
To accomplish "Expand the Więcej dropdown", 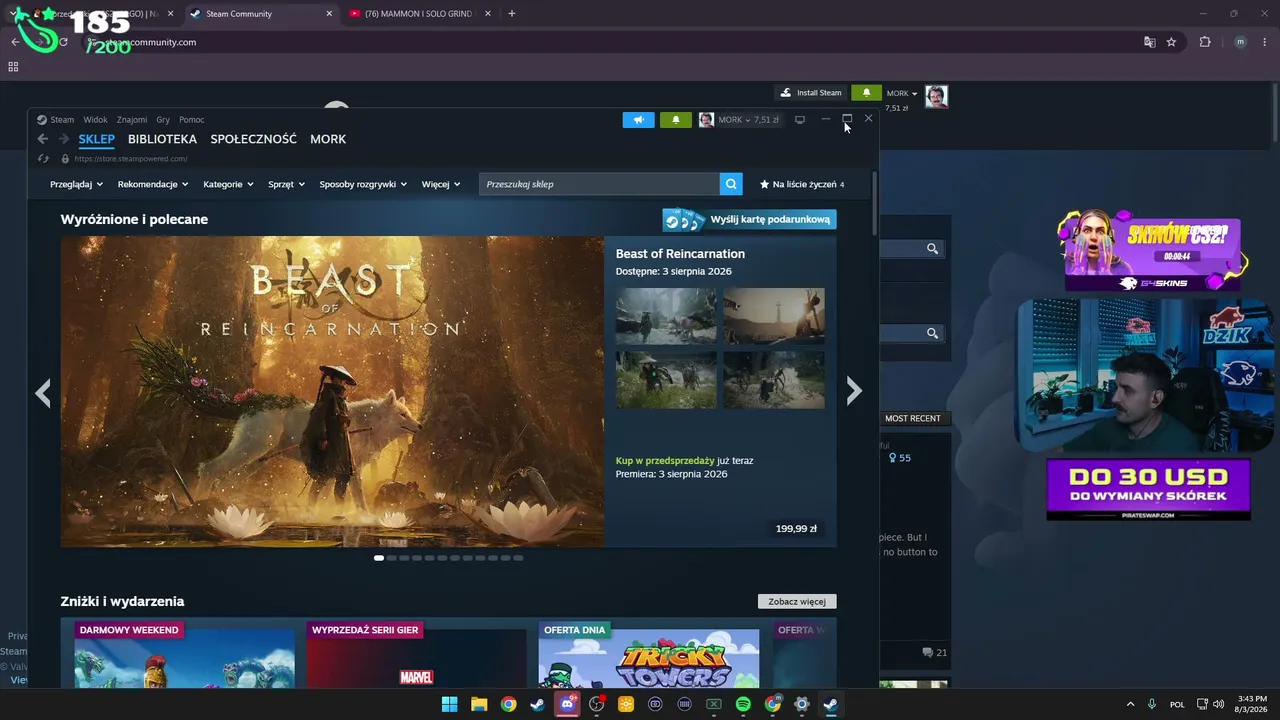I will pyautogui.click(x=441, y=184).
